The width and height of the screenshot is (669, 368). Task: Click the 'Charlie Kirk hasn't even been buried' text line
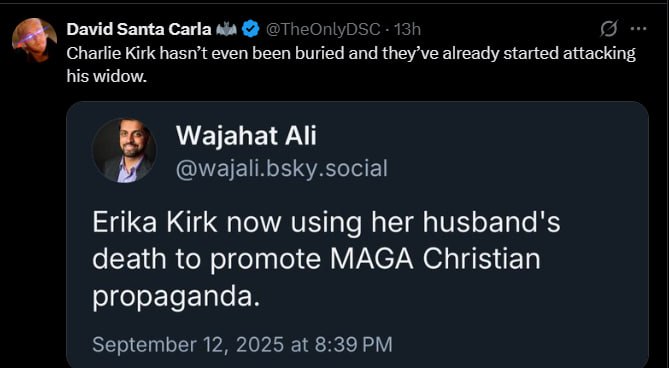tap(351, 54)
